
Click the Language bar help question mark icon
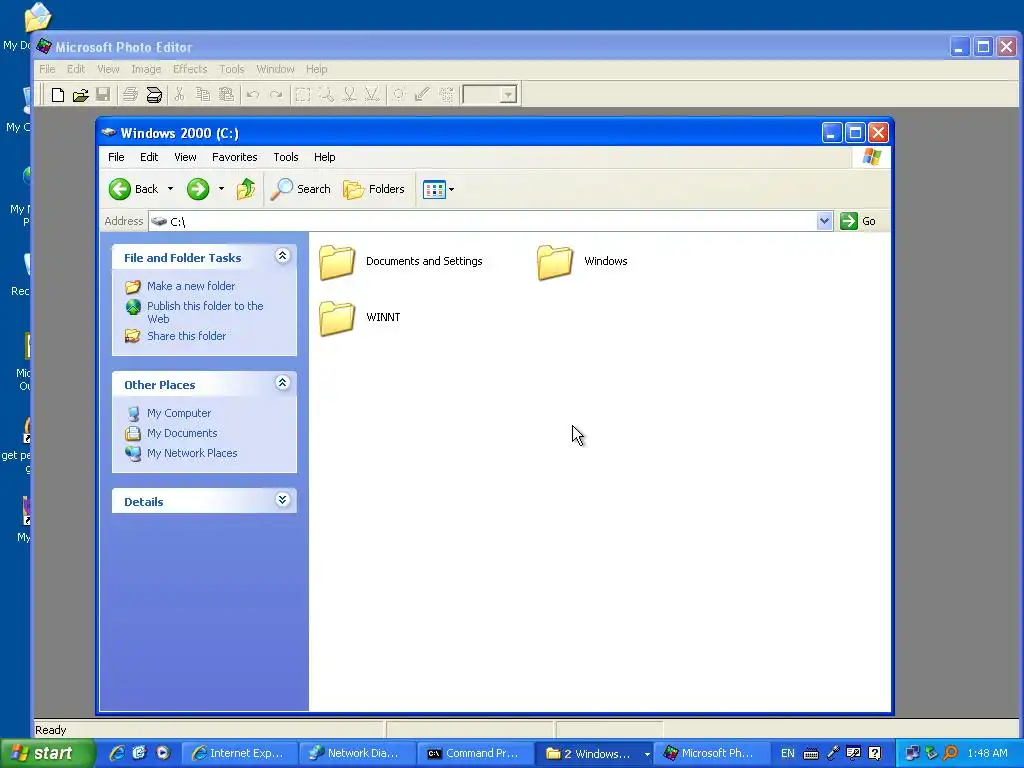point(875,754)
